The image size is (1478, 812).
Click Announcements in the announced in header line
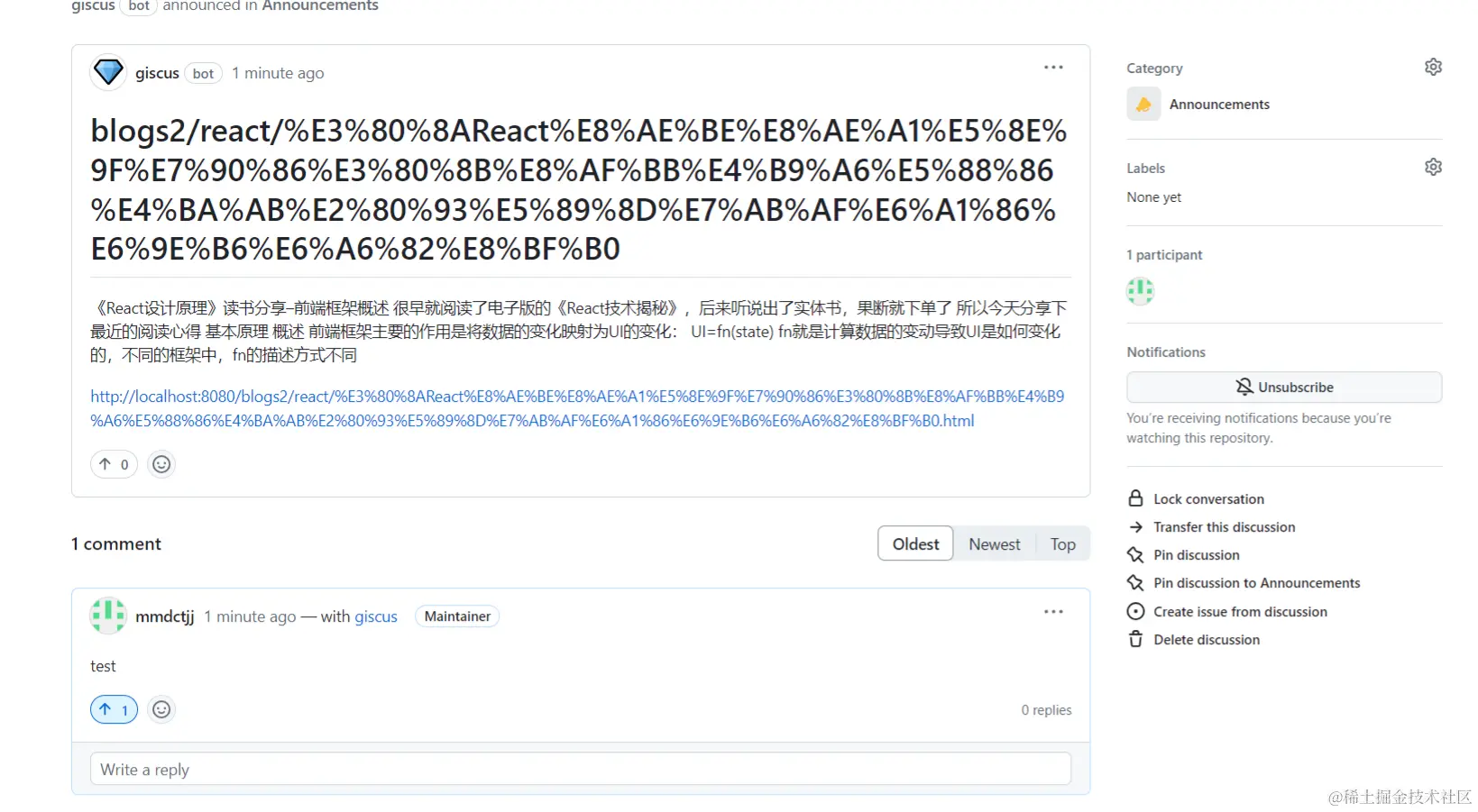[x=320, y=6]
